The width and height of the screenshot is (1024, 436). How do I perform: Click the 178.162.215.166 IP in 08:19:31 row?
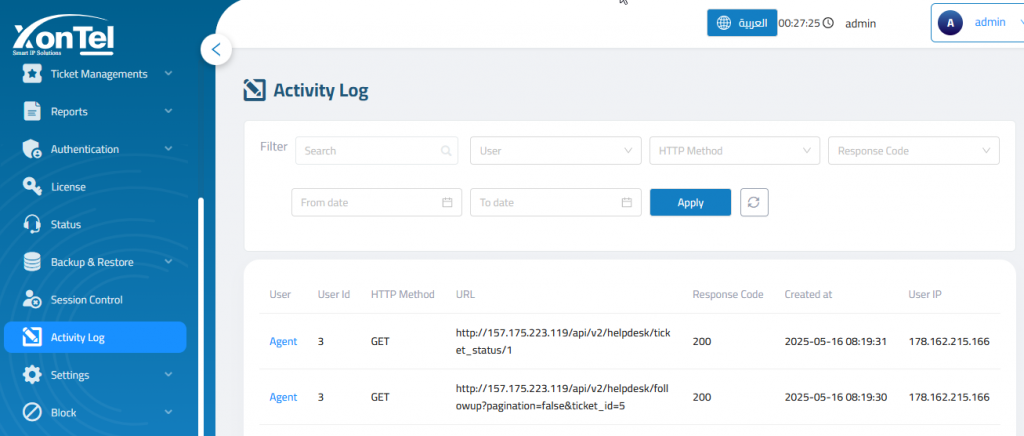click(949, 341)
